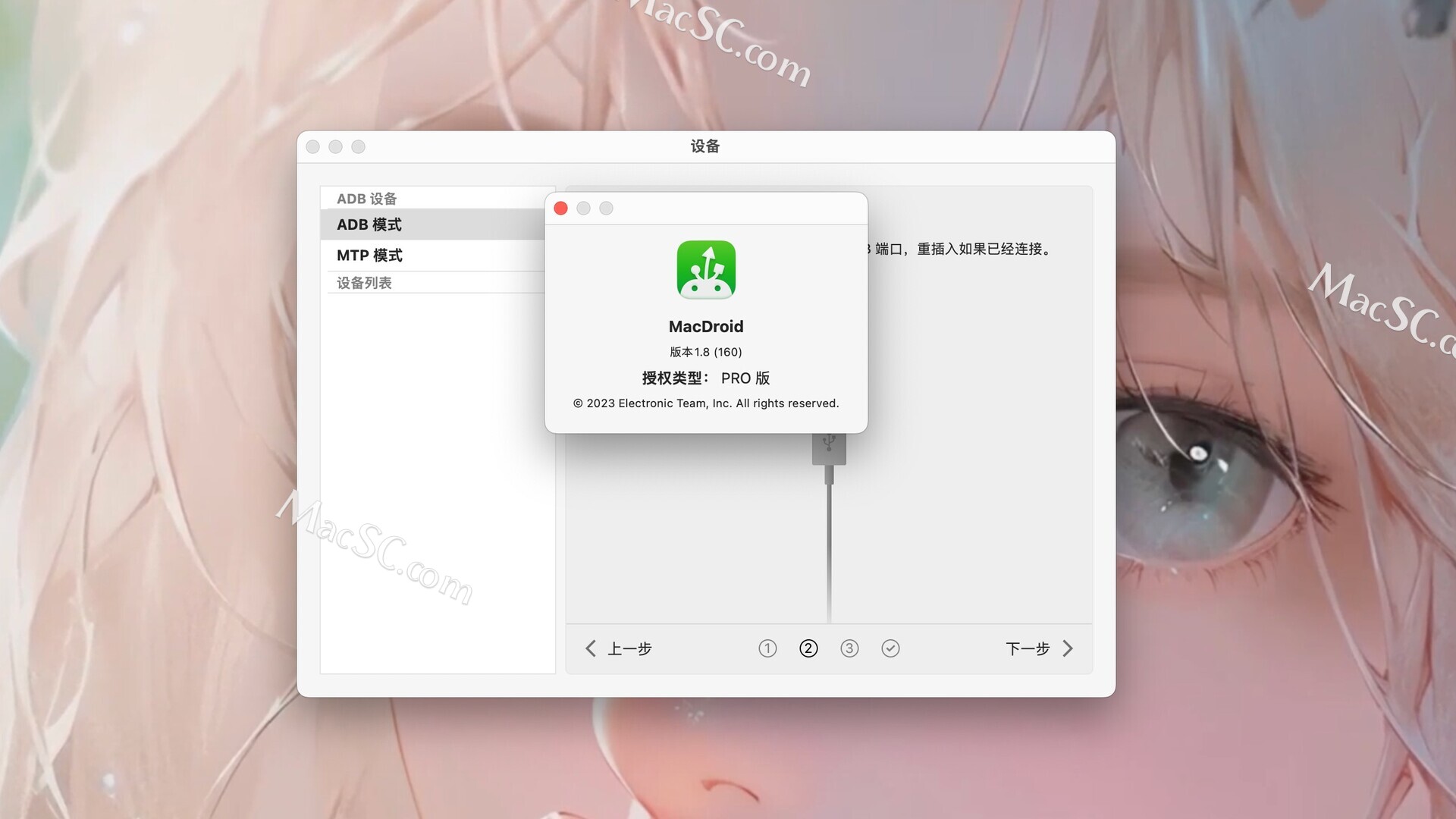Click the 设备列表 section header
This screenshot has width=1456, height=819.
(364, 283)
